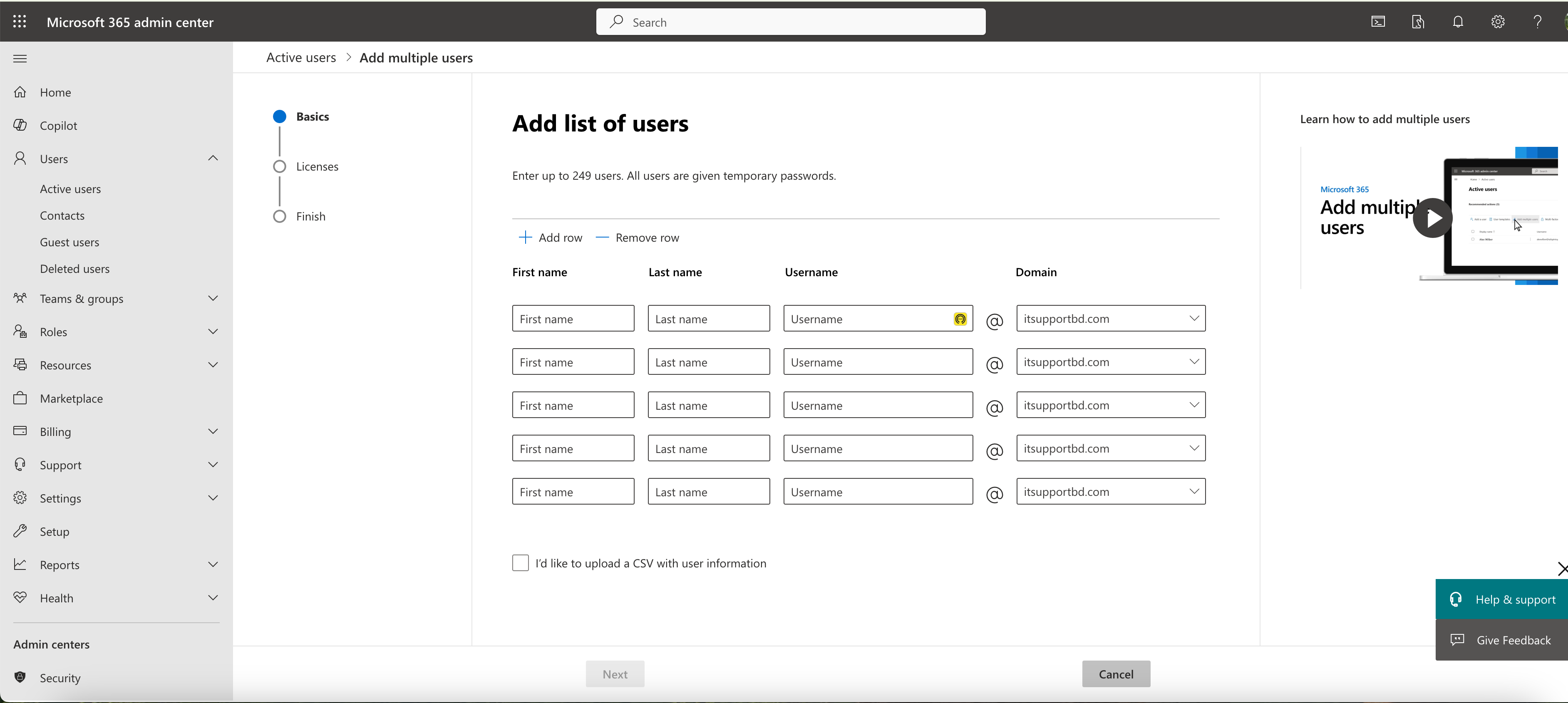Screen dimensions: 1568x703
Task: Click the Health heart icon
Action: (x=20, y=598)
